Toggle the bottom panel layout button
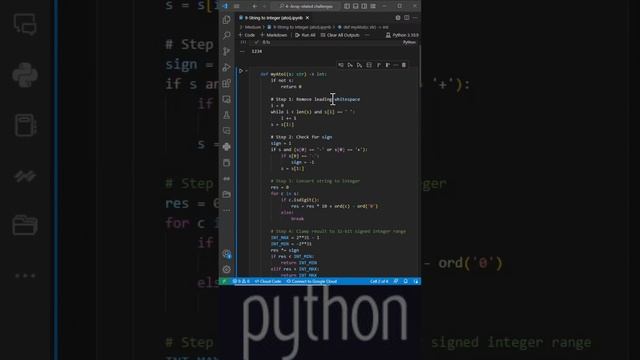The height and width of the screenshot is (360, 640). click(x=356, y=6)
